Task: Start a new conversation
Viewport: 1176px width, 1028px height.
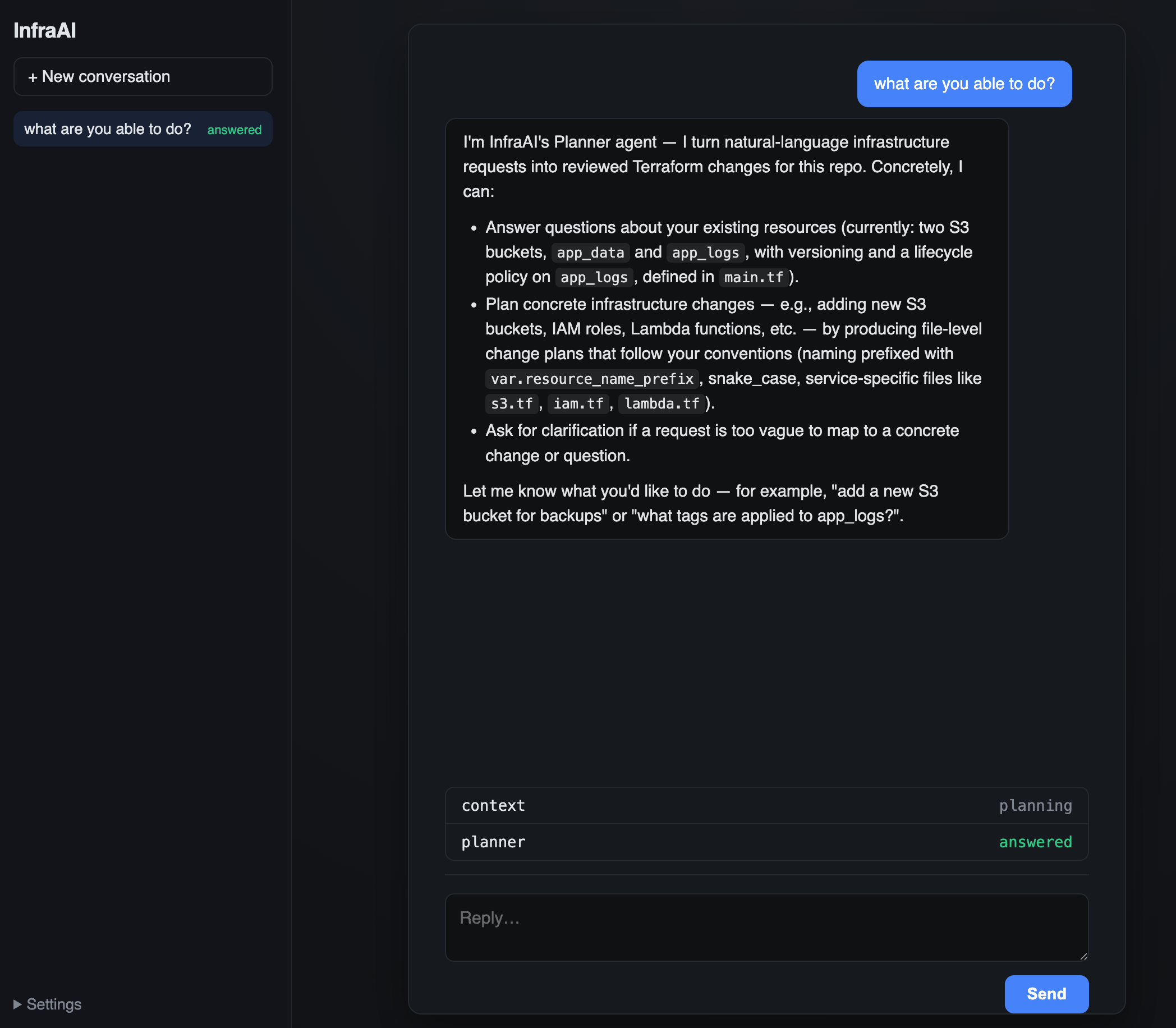Action: (x=143, y=76)
